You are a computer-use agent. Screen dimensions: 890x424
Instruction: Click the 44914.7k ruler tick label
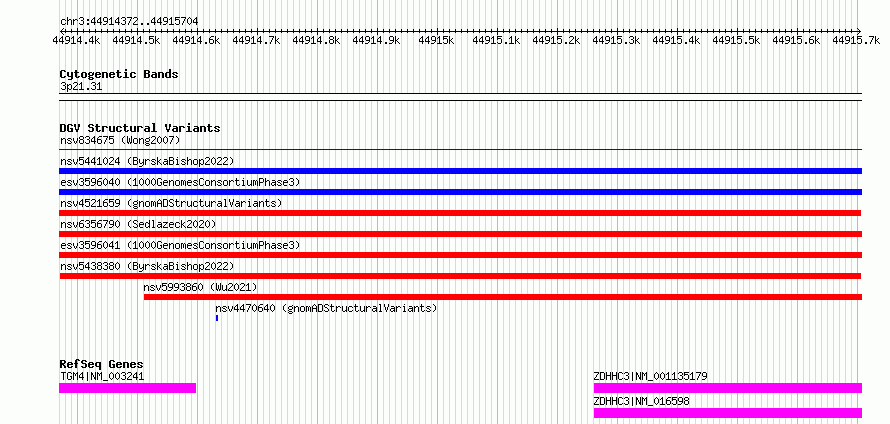[257, 41]
